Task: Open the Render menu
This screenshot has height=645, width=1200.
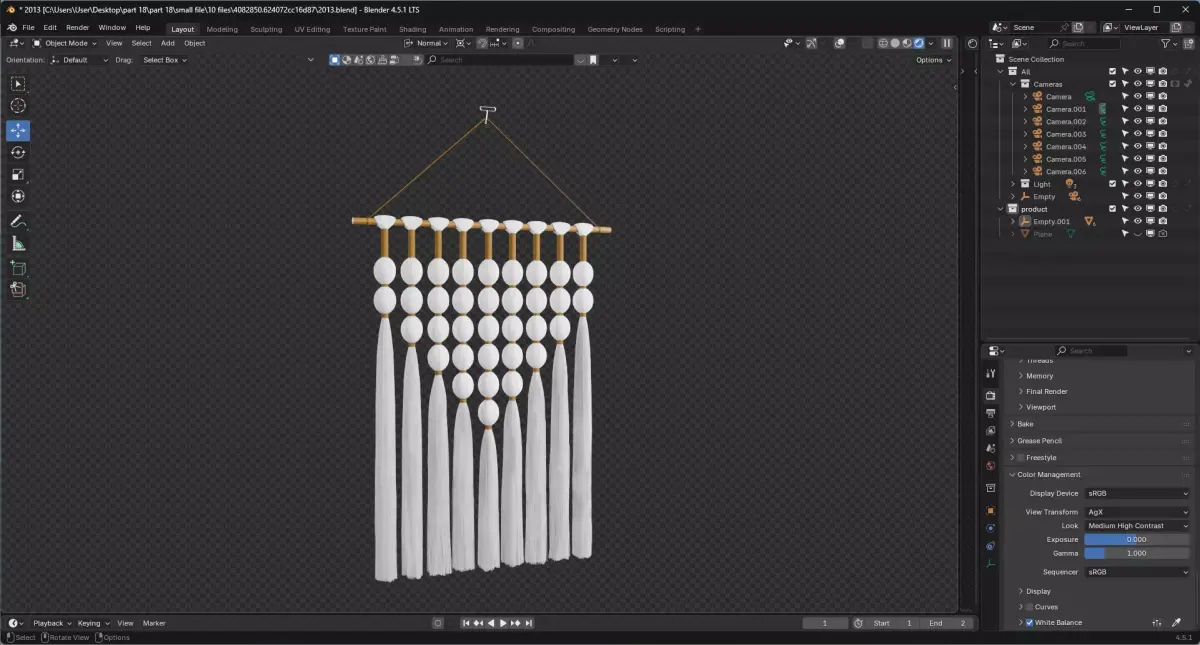Action: coord(77,28)
